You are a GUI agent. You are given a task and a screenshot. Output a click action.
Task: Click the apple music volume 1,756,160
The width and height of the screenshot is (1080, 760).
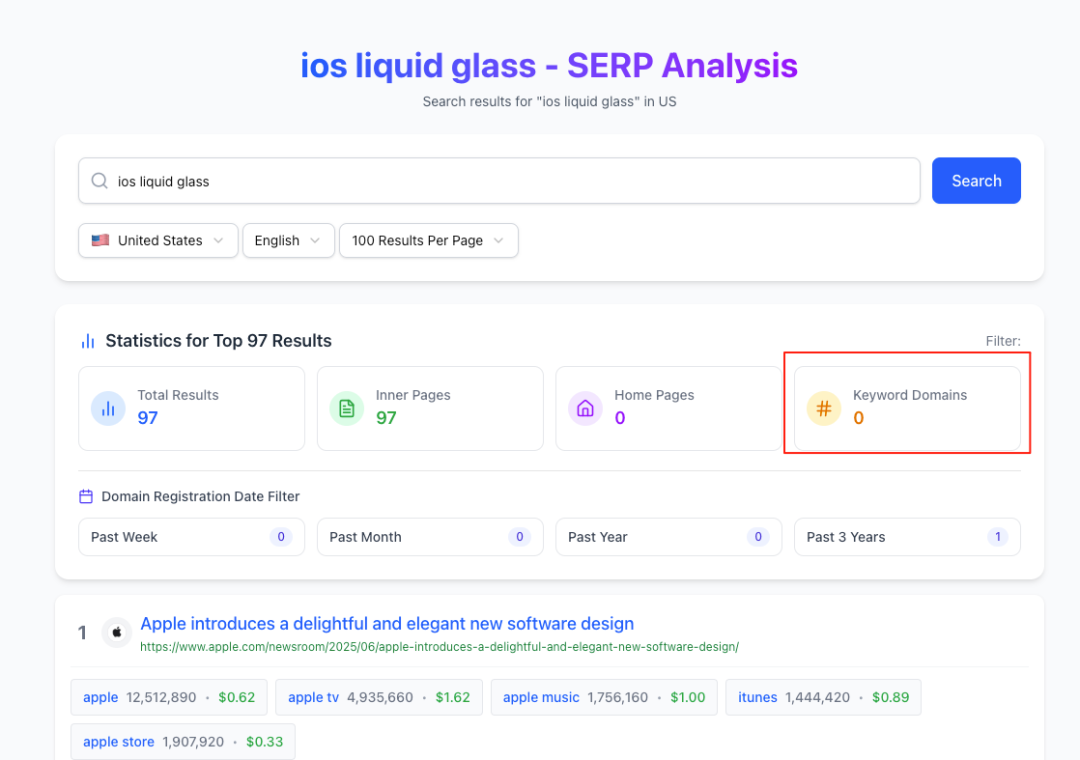coord(618,697)
